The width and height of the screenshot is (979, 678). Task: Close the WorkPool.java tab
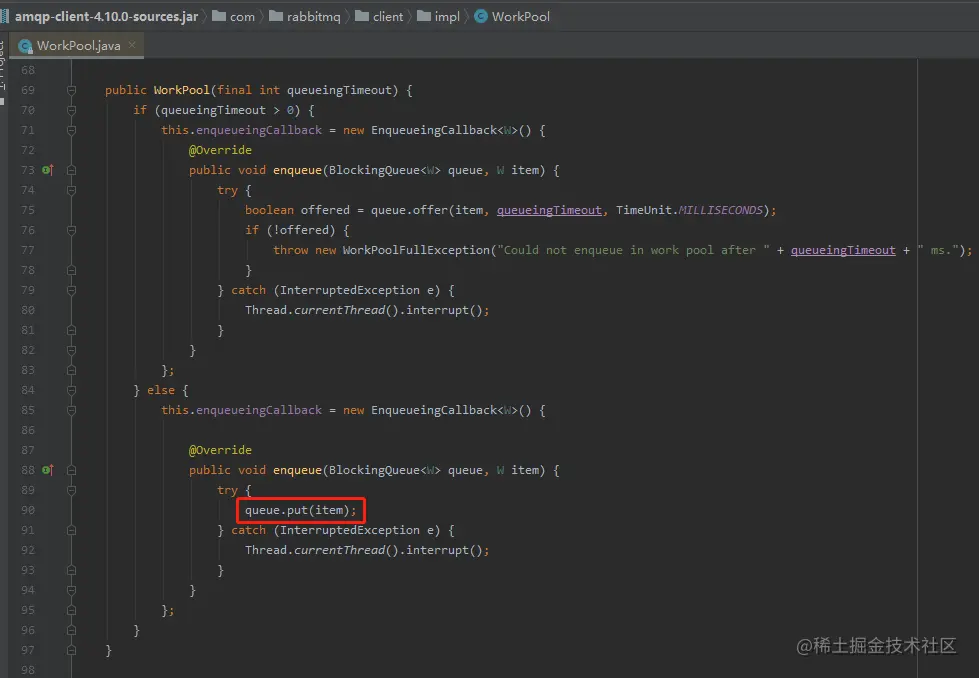[x=132, y=44]
